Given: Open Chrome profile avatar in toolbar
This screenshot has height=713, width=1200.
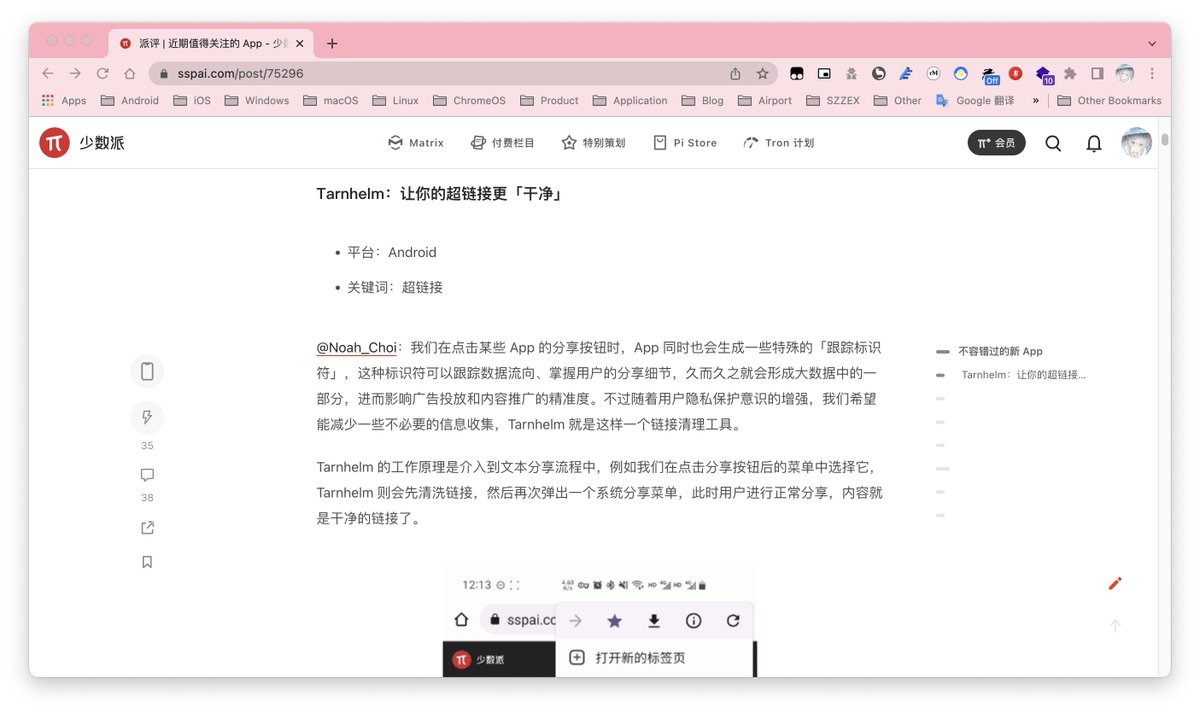Looking at the screenshot, I should 1125,73.
